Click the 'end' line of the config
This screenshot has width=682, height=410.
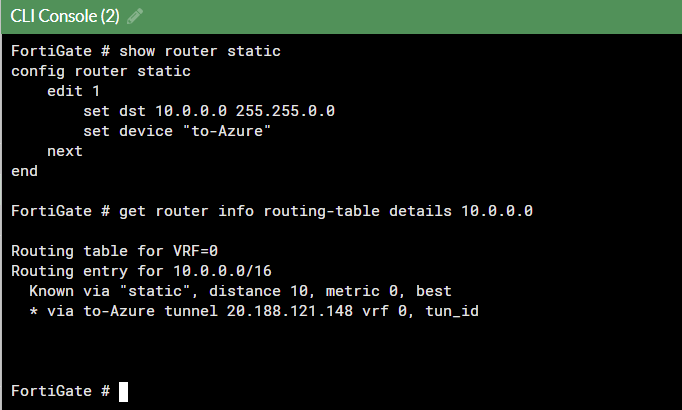(x=25, y=171)
